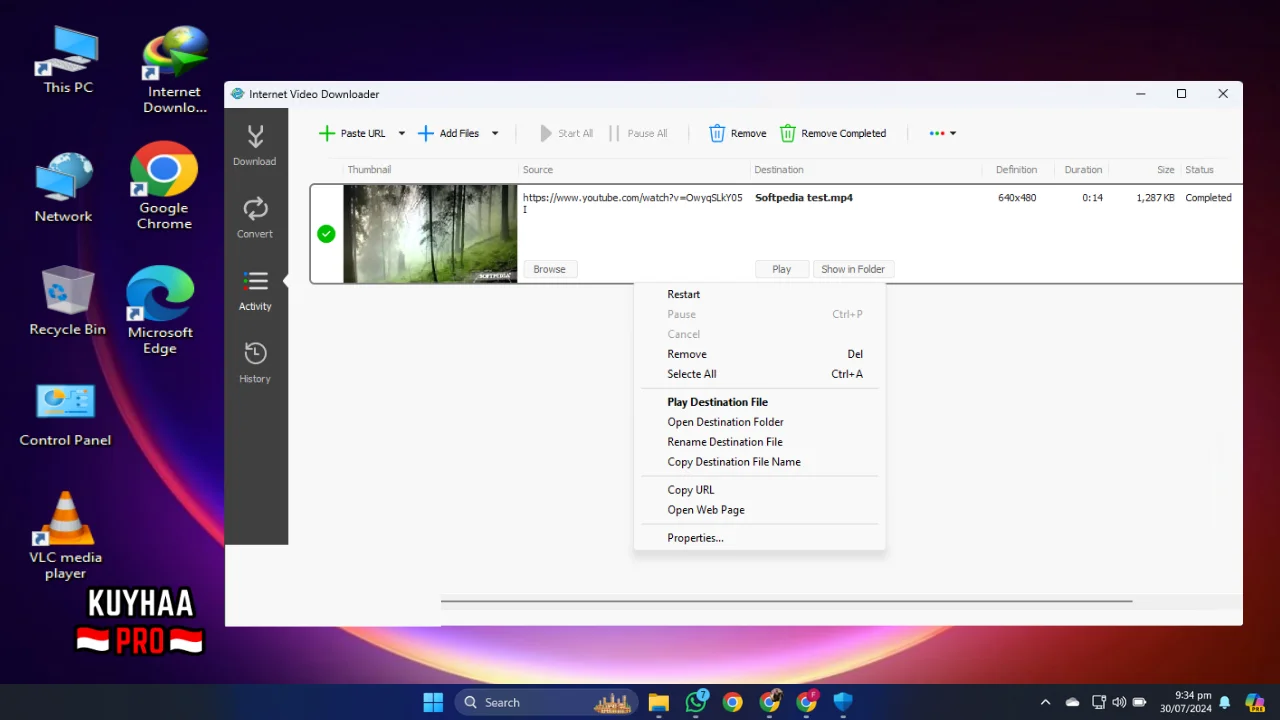Open Windows Security shield in taskbar
This screenshot has width=1280, height=720.
coord(843,702)
